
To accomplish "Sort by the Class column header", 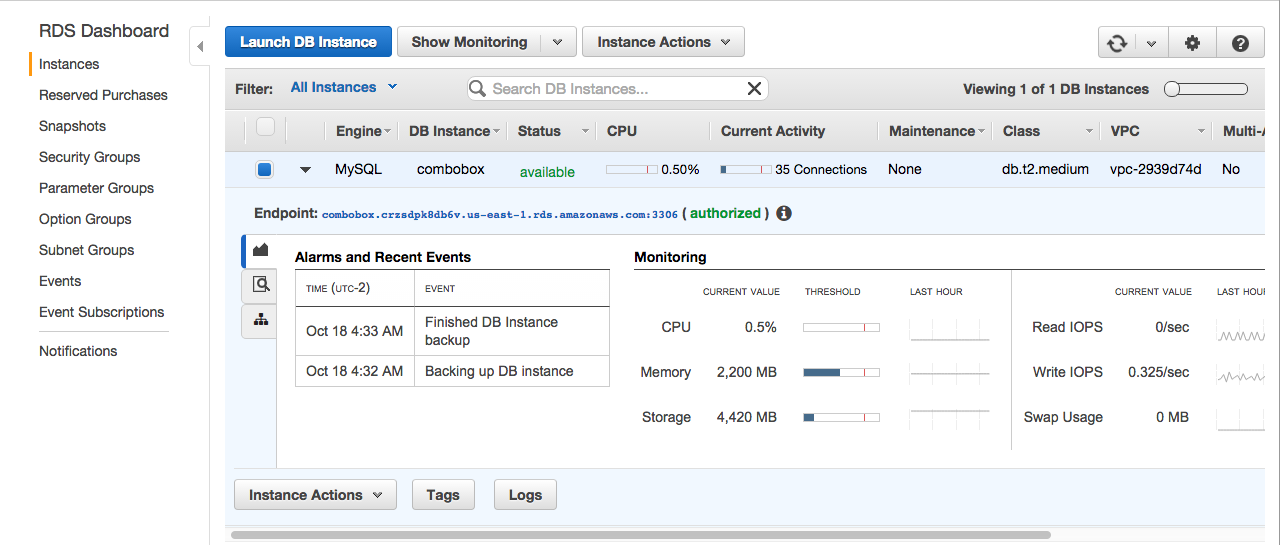I will click(x=1048, y=131).
